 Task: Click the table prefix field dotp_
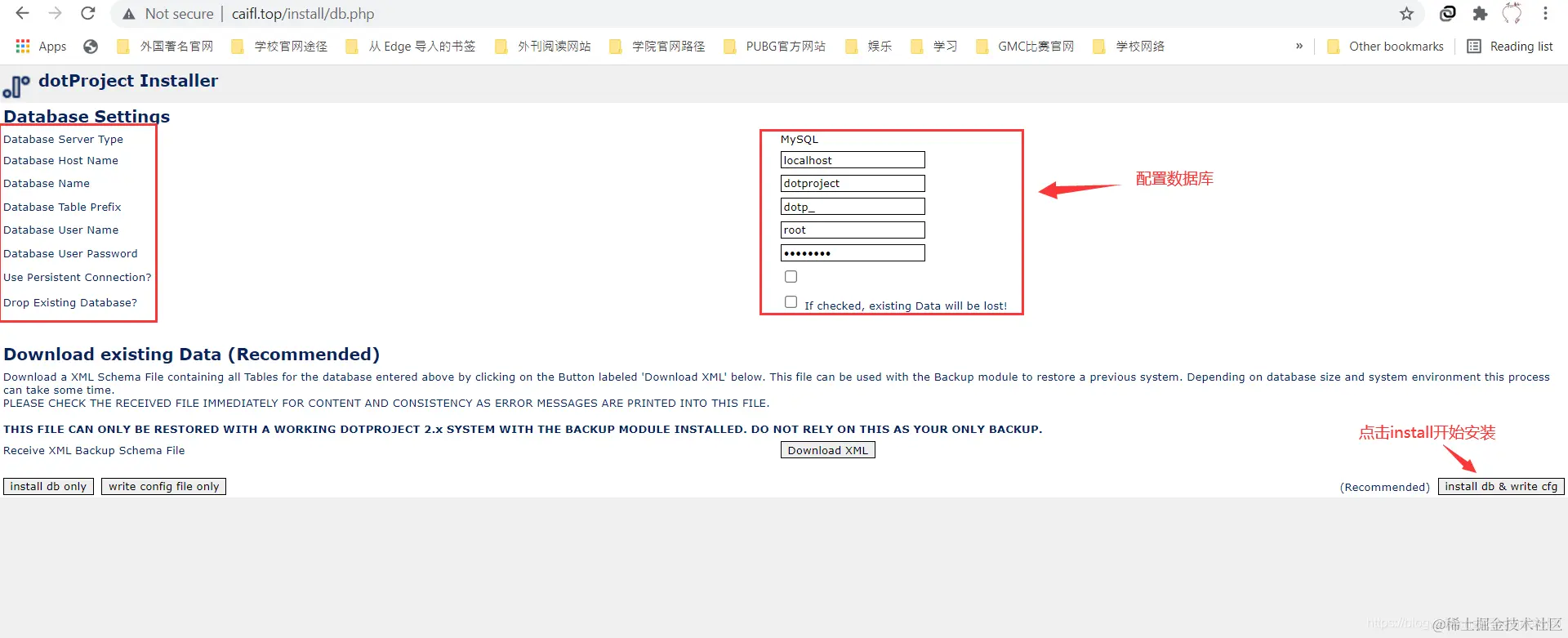click(x=853, y=207)
